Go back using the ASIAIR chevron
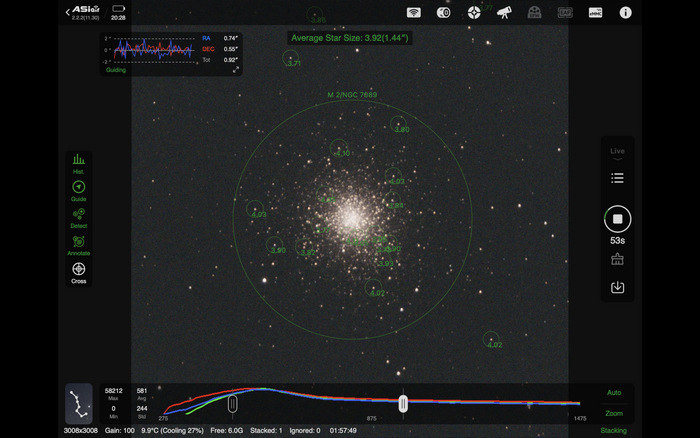 [x=68, y=12]
